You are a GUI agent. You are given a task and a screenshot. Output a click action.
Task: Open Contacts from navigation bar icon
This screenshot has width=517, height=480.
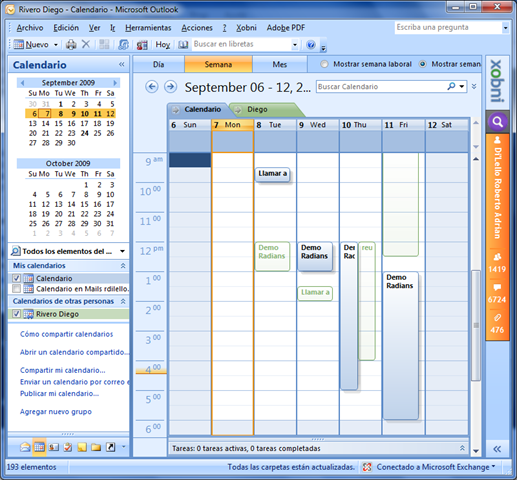(x=53, y=447)
